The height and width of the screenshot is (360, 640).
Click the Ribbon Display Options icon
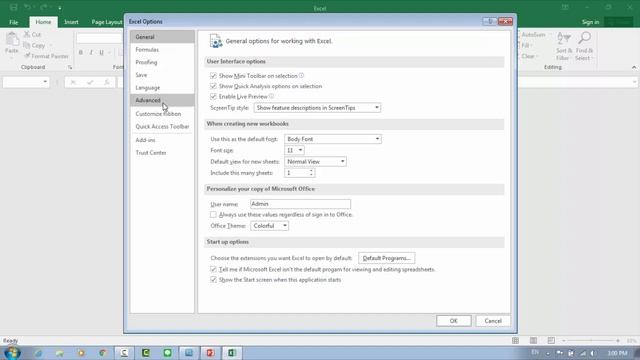[565, 7]
